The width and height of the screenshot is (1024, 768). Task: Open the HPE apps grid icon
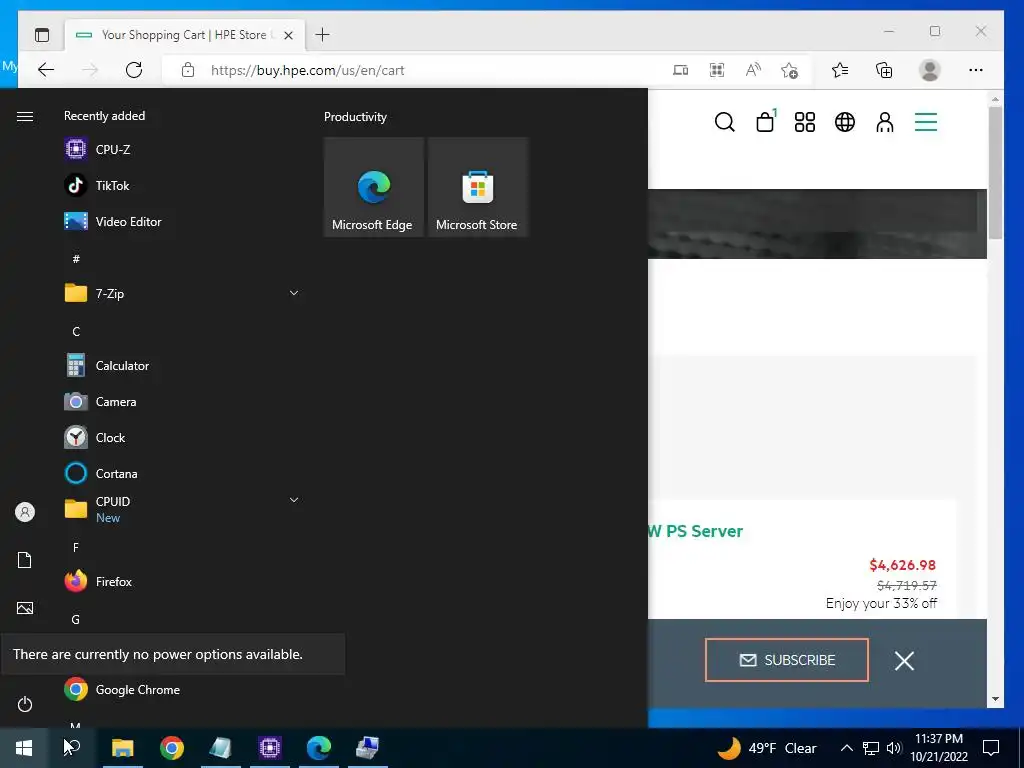pos(805,122)
